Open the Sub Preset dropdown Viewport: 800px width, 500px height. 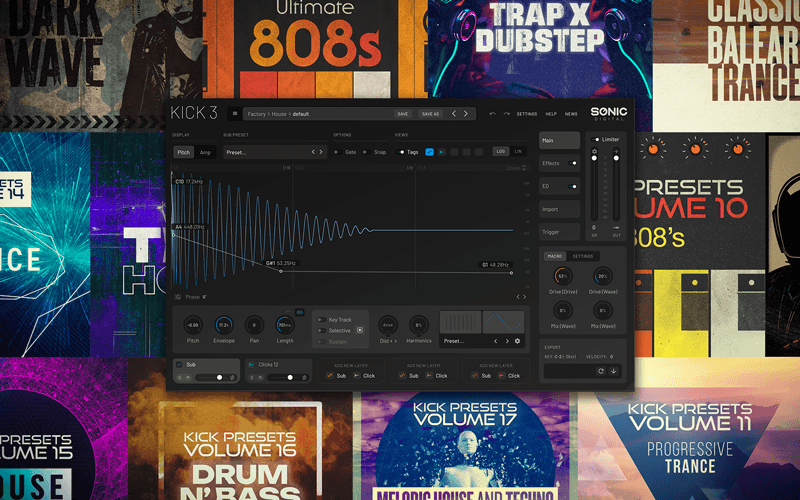pyautogui.click(x=274, y=152)
